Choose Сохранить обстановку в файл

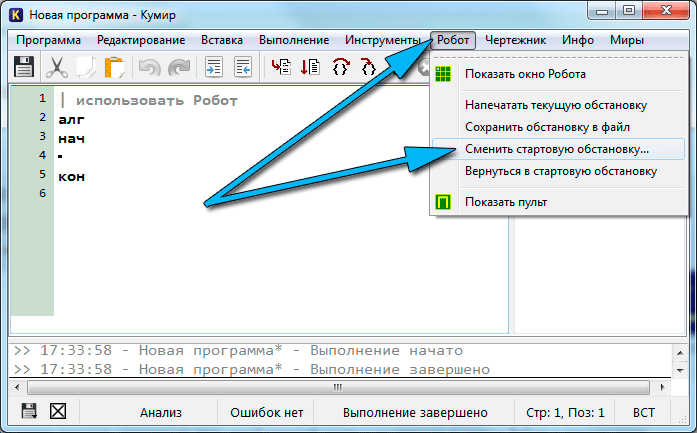[x=558, y=127]
